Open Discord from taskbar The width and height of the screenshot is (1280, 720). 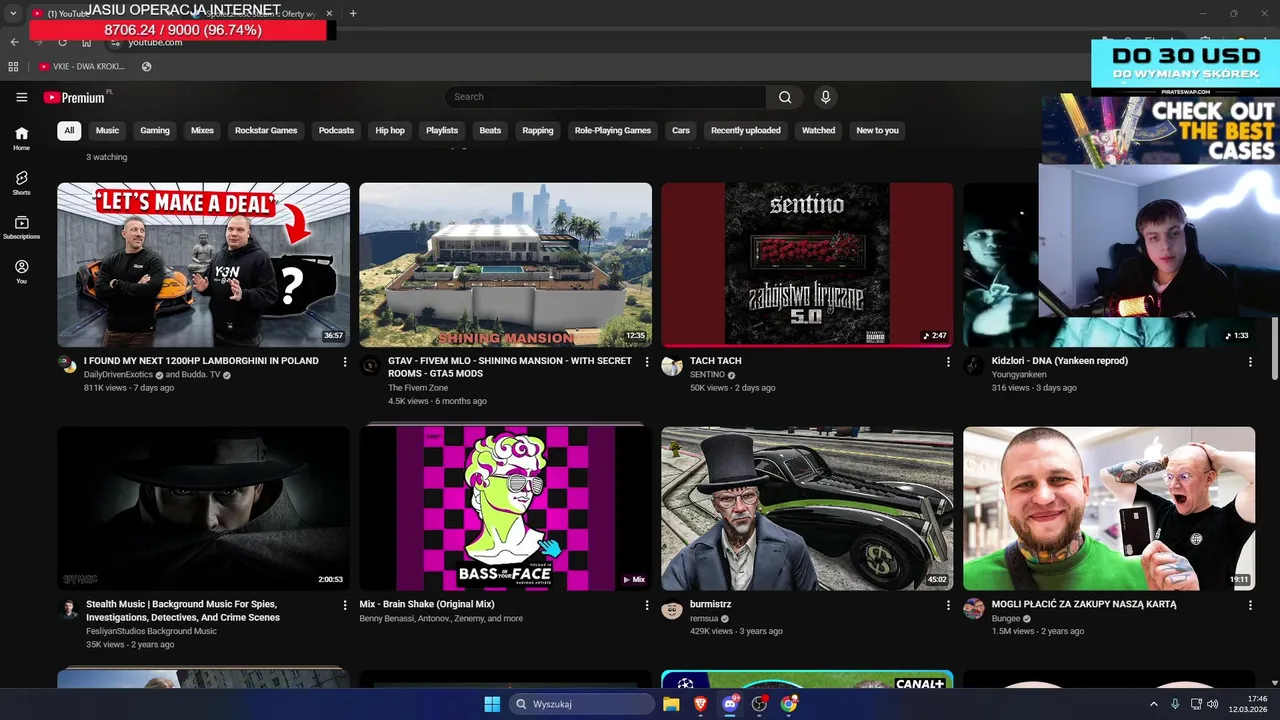point(730,704)
